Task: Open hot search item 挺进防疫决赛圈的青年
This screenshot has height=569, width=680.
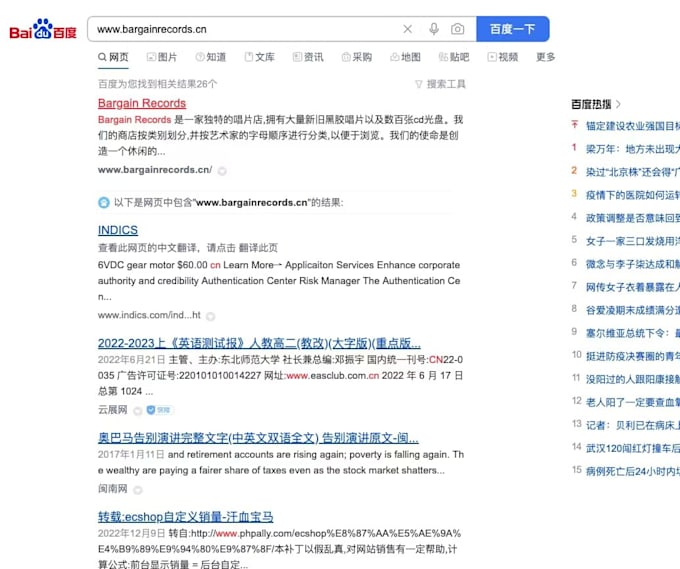Action: click(x=633, y=356)
